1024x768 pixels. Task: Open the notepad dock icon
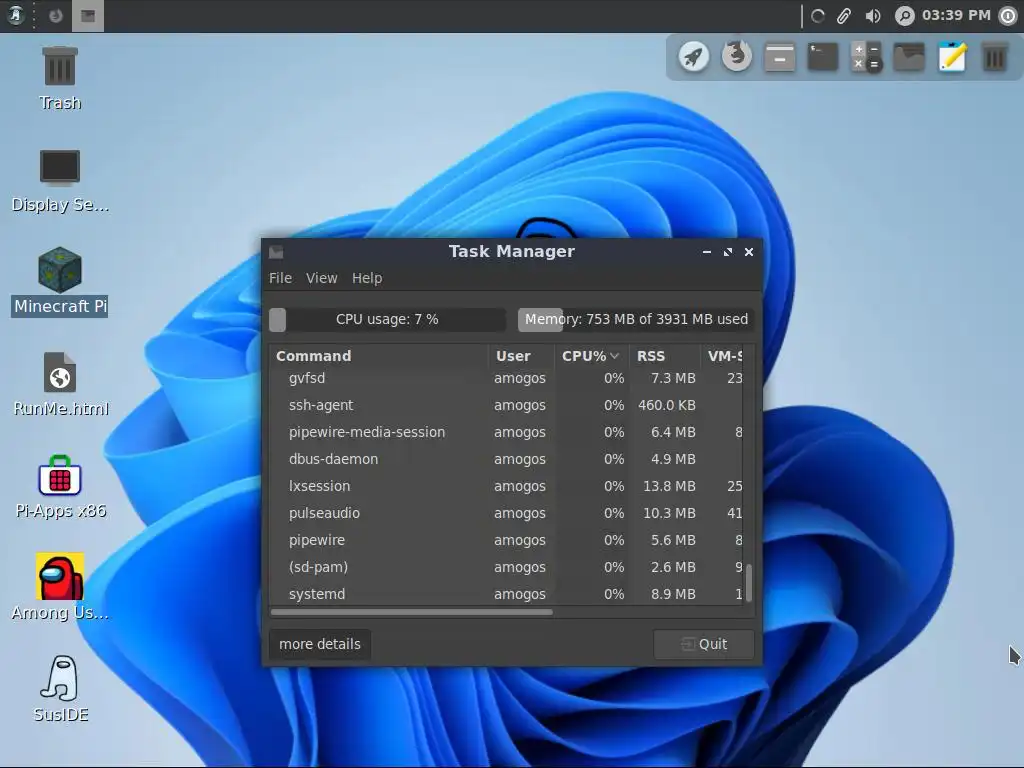952,57
